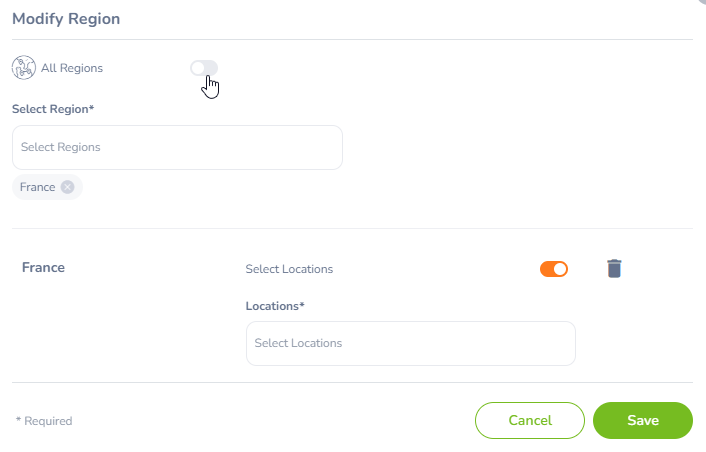This screenshot has height=452, width=706.
Task: Click the Cancel button
Action: pyautogui.click(x=530, y=420)
